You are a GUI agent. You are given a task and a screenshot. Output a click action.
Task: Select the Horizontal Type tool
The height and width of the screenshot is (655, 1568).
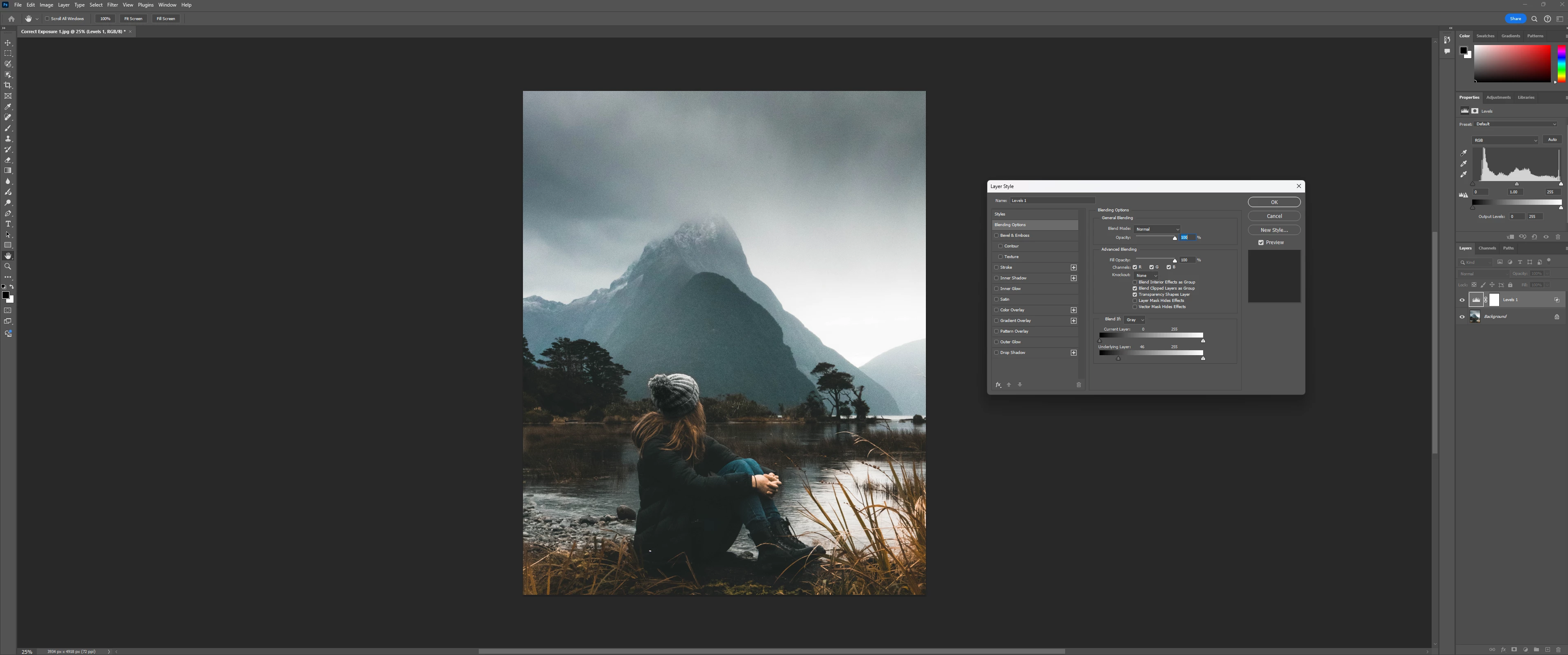coord(8,224)
